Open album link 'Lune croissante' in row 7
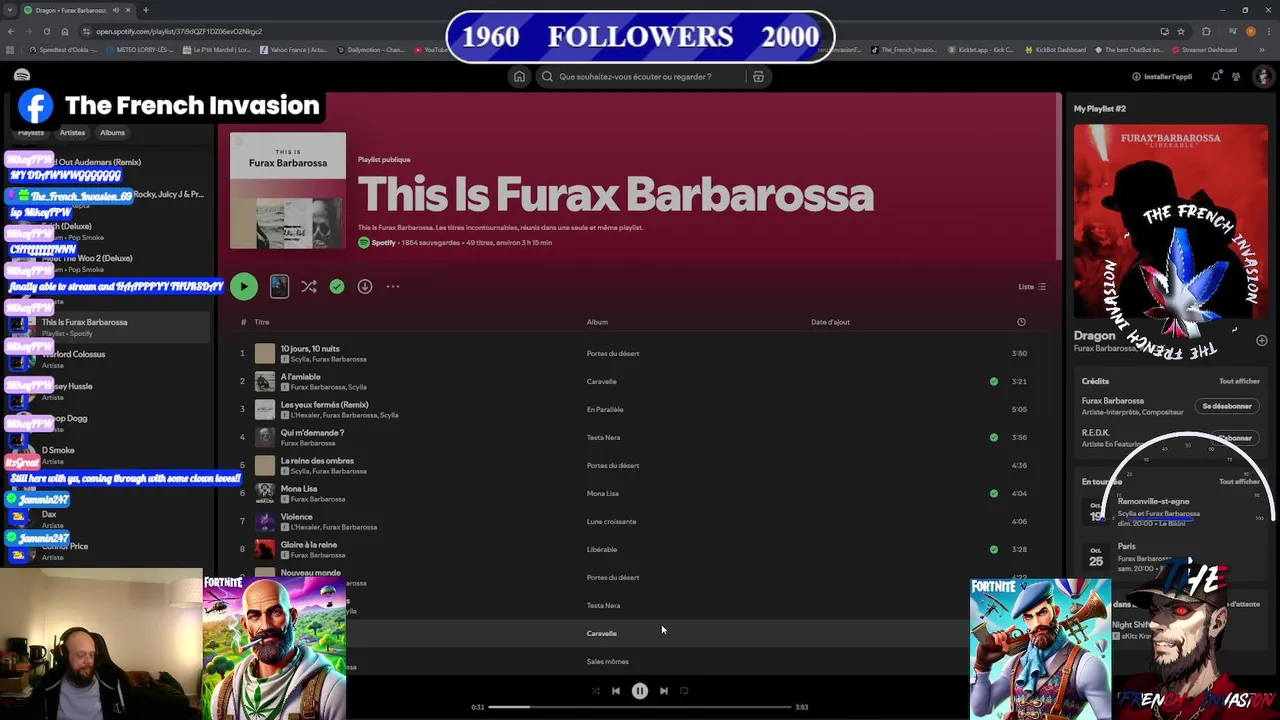 coord(611,521)
